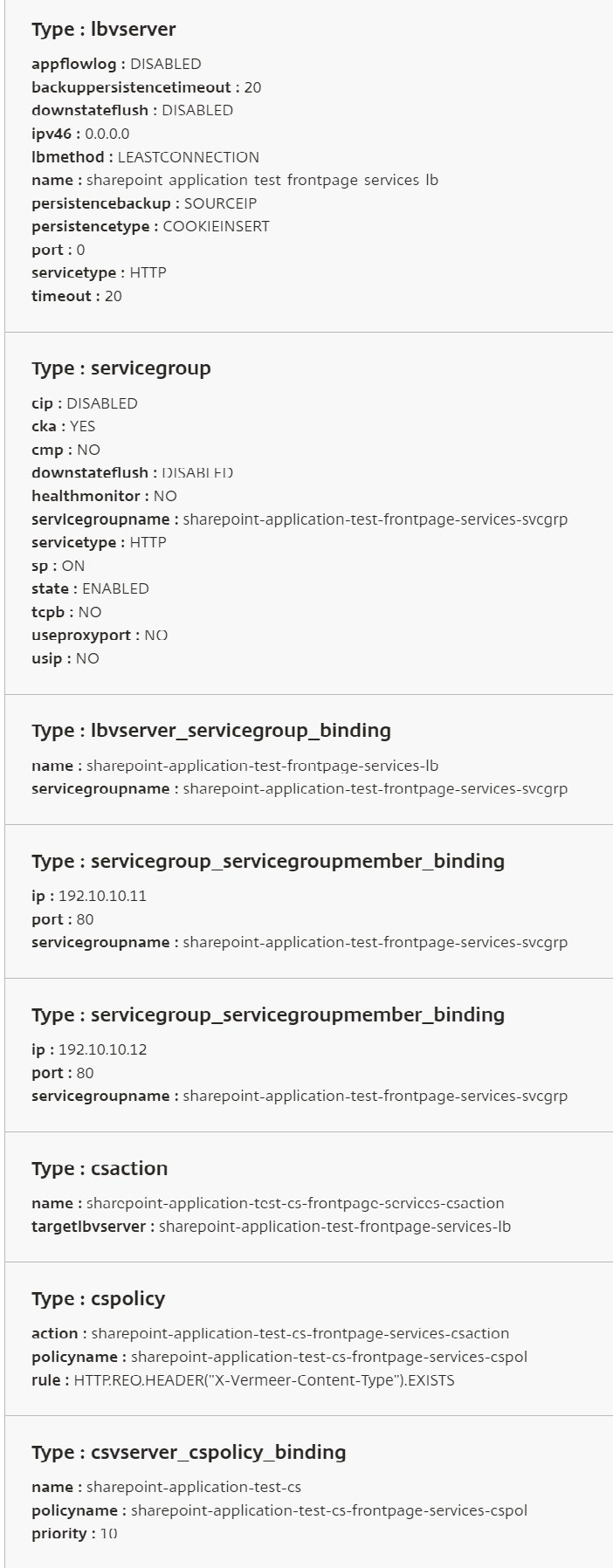Click the 'Type : servicegroup' heading

[121, 368]
